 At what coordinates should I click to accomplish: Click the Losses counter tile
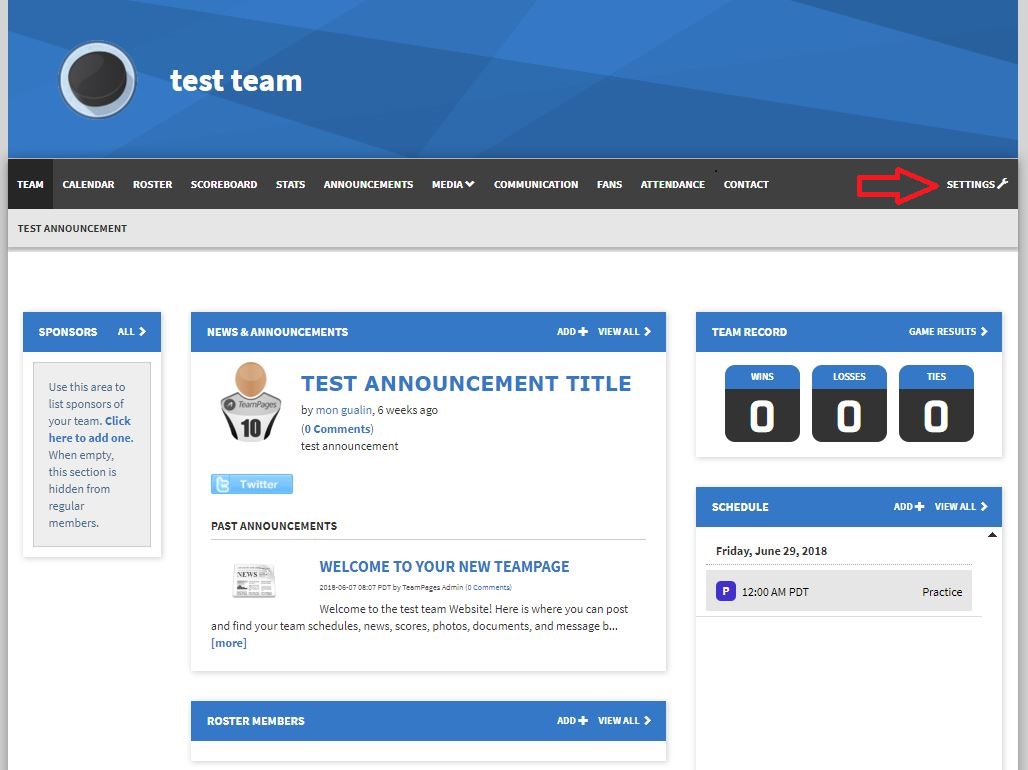tap(849, 403)
